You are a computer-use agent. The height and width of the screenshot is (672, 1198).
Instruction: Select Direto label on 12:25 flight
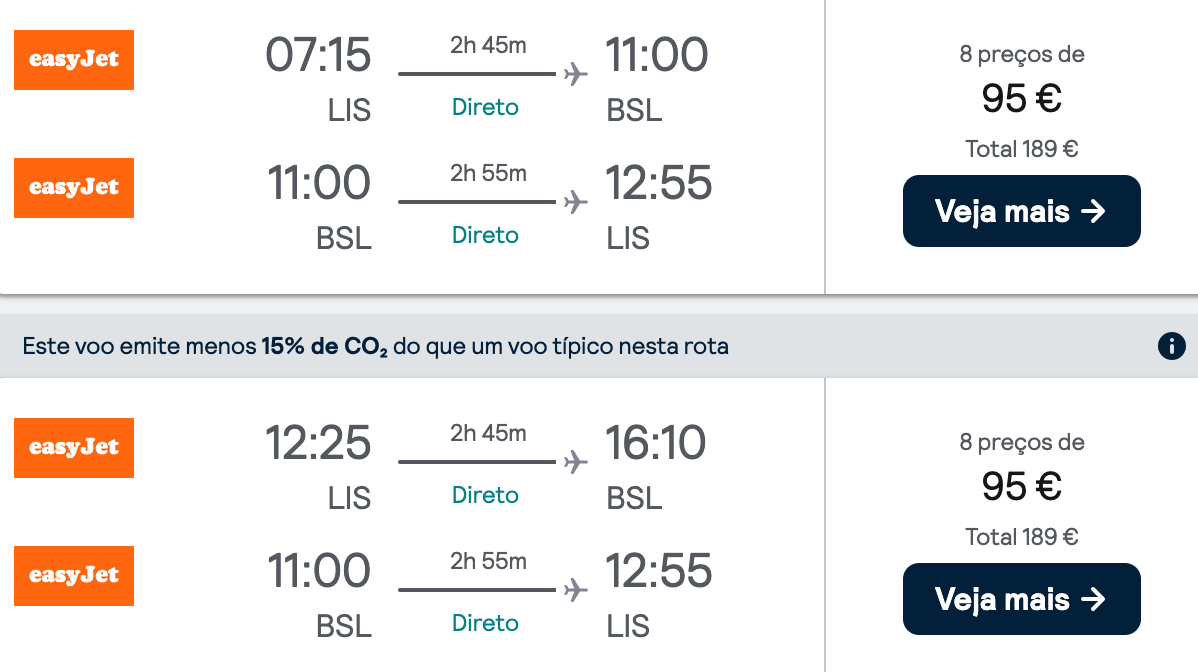[x=485, y=495]
